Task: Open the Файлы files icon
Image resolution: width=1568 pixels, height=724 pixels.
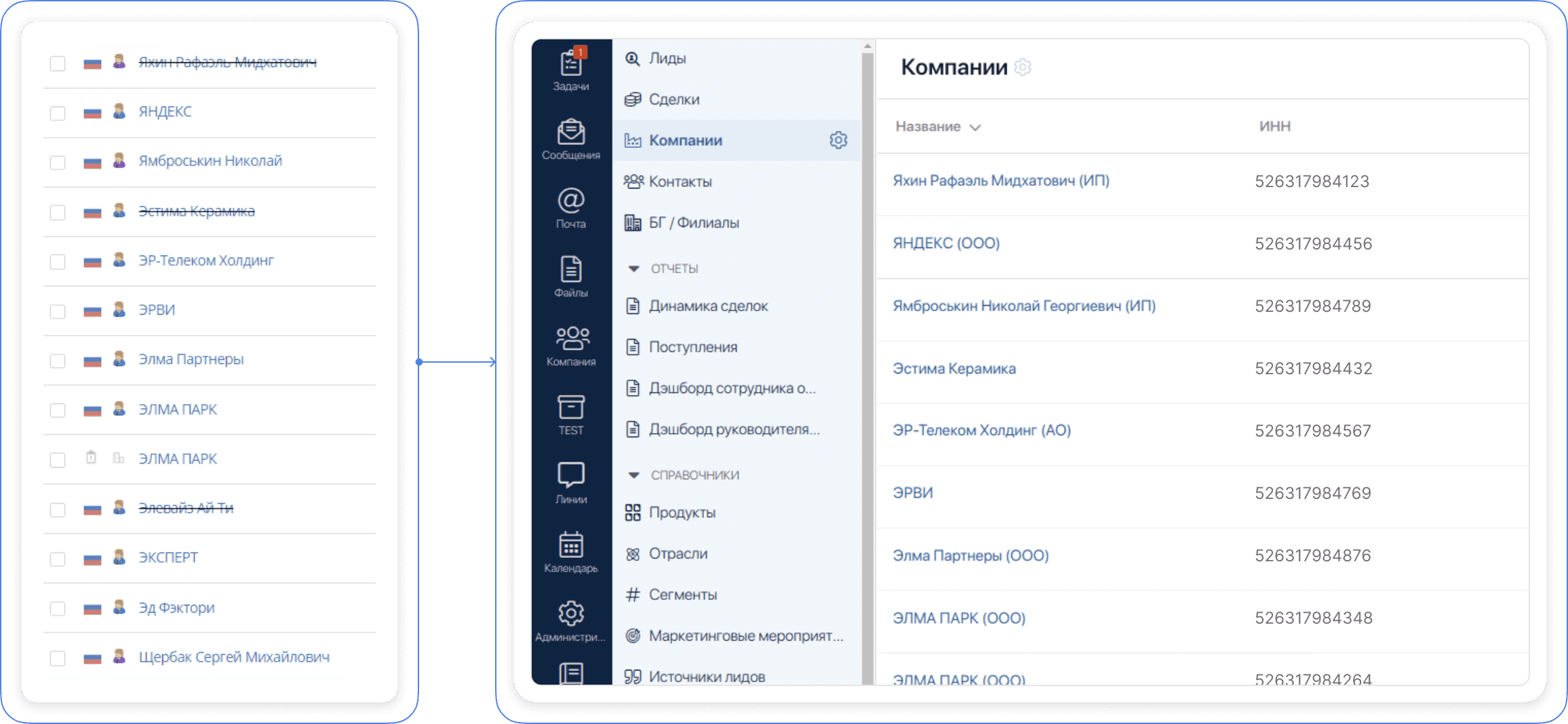Action: (x=571, y=269)
